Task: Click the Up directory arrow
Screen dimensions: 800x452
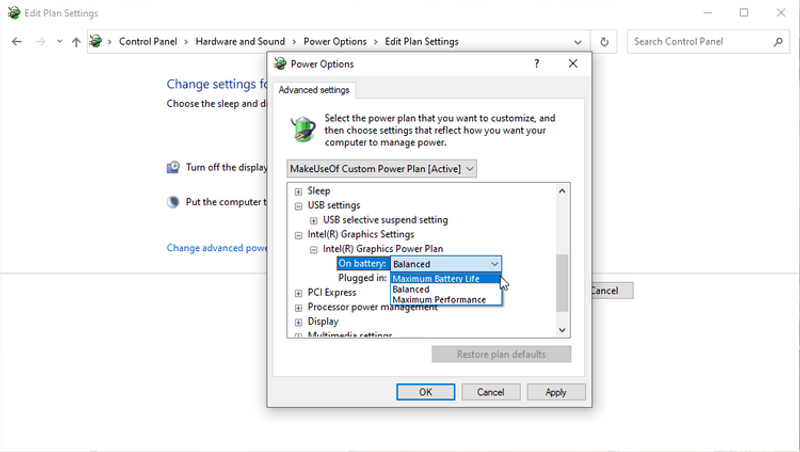Action: pos(76,42)
